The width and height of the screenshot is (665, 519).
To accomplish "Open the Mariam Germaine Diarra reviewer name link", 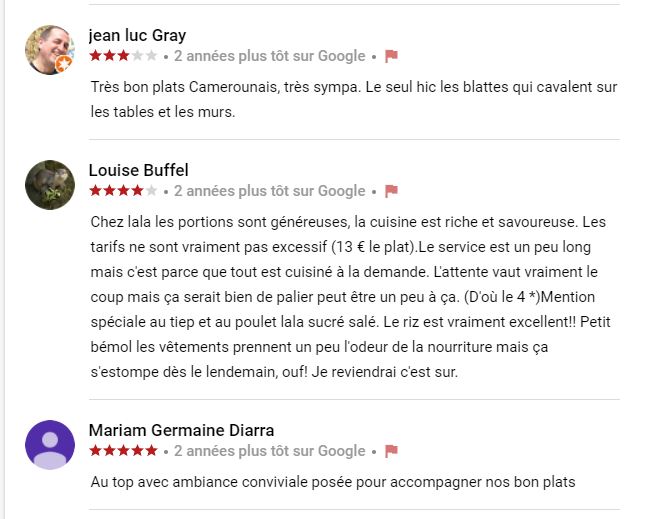I will 181,430.
